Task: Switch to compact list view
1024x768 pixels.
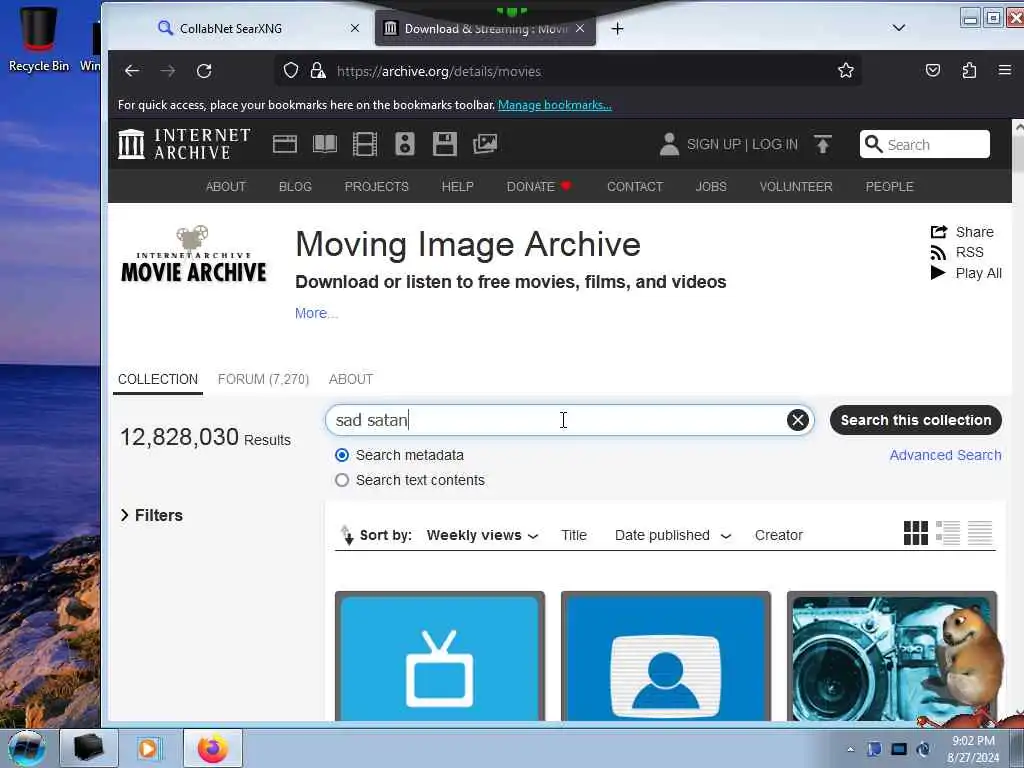Action: 980,533
